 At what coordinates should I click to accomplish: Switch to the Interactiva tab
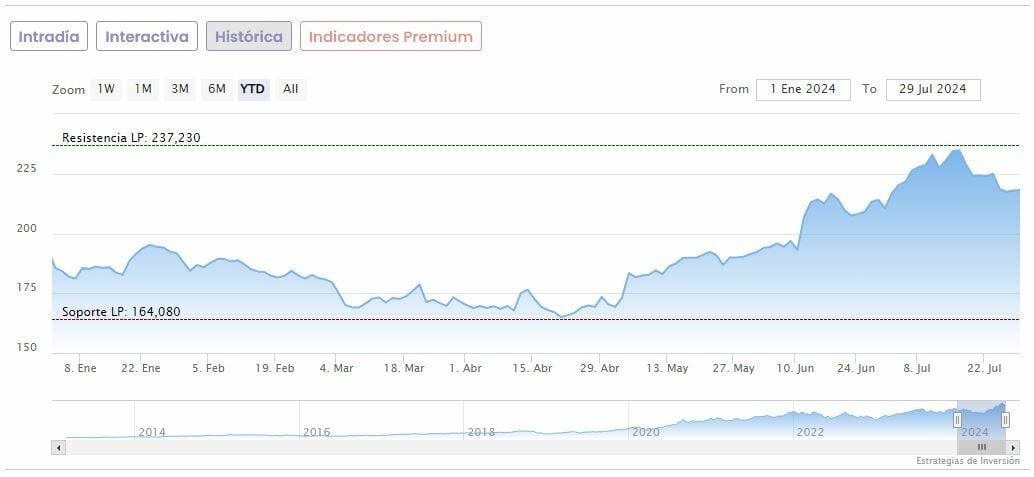click(147, 36)
